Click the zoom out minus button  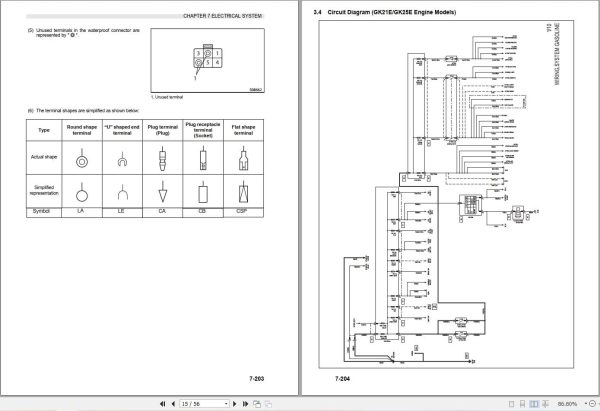(592, 404)
